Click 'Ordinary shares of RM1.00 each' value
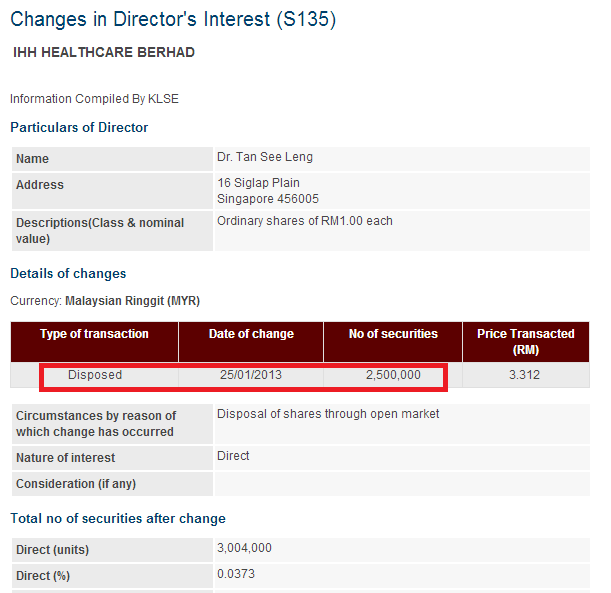 (305, 221)
